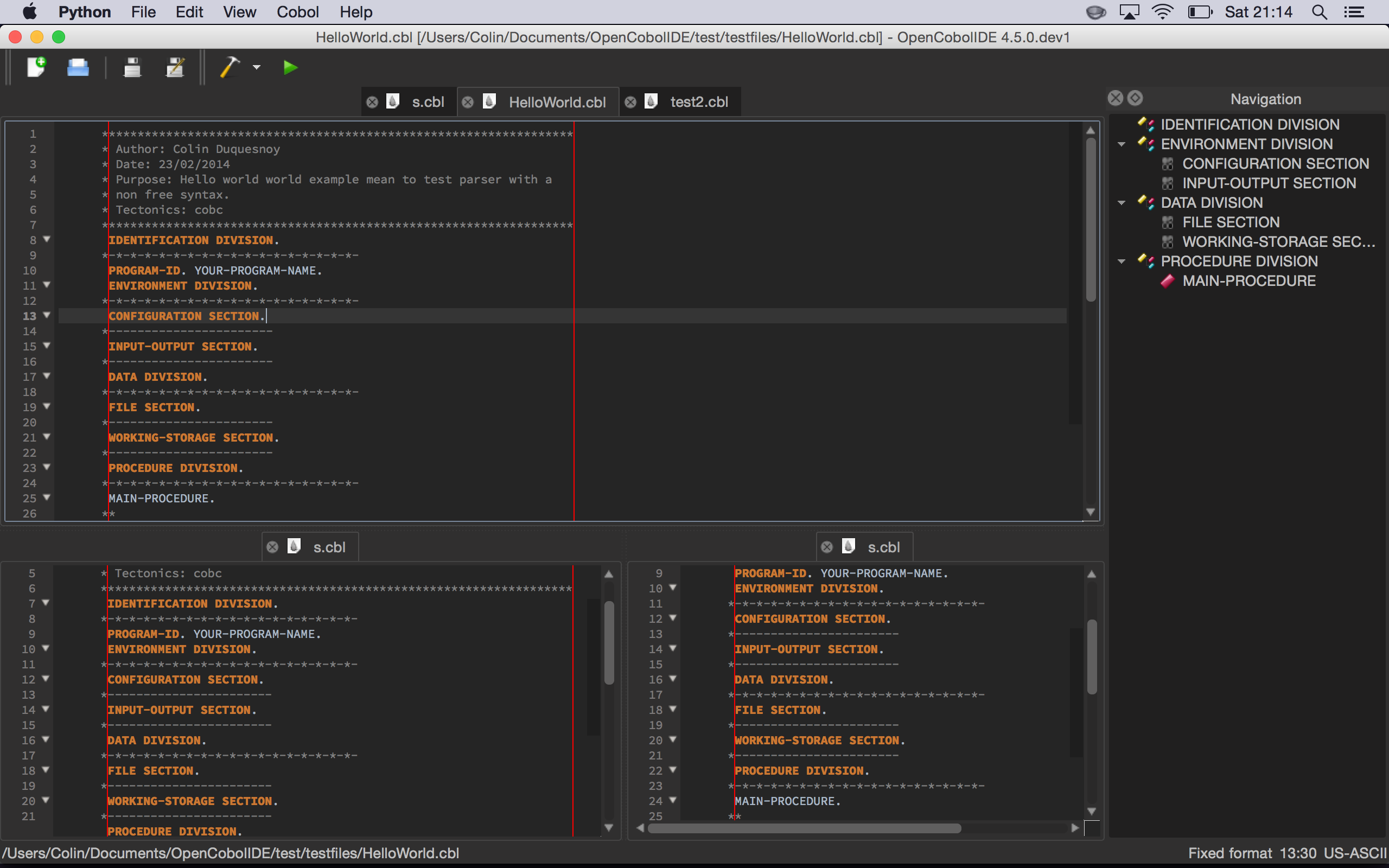Click the Run/Execute green play button

click(290, 67)
